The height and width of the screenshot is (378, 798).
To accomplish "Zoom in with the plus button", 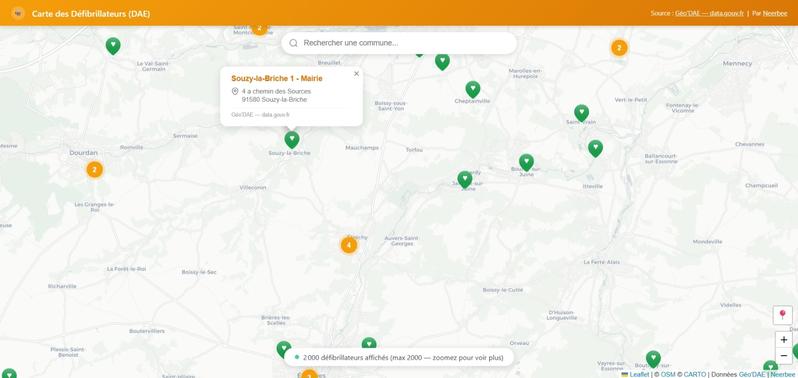I will [784, 340].
